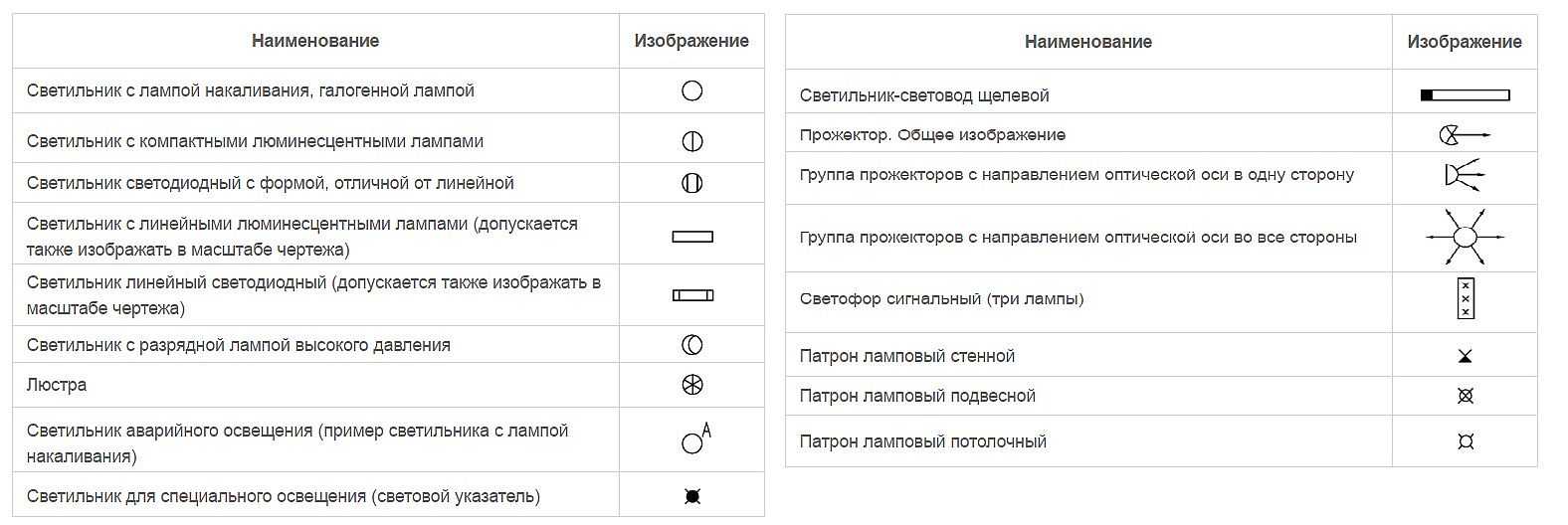Click the high-pressure discharge lamp symbol
This screenshot has height=525, width=1568.
pyautogui.click(x=692, y=345)
